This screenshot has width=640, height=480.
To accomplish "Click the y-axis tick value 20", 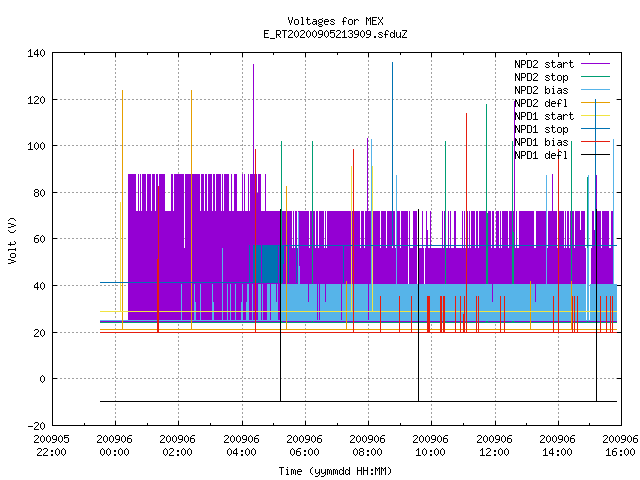I will 39,333.
